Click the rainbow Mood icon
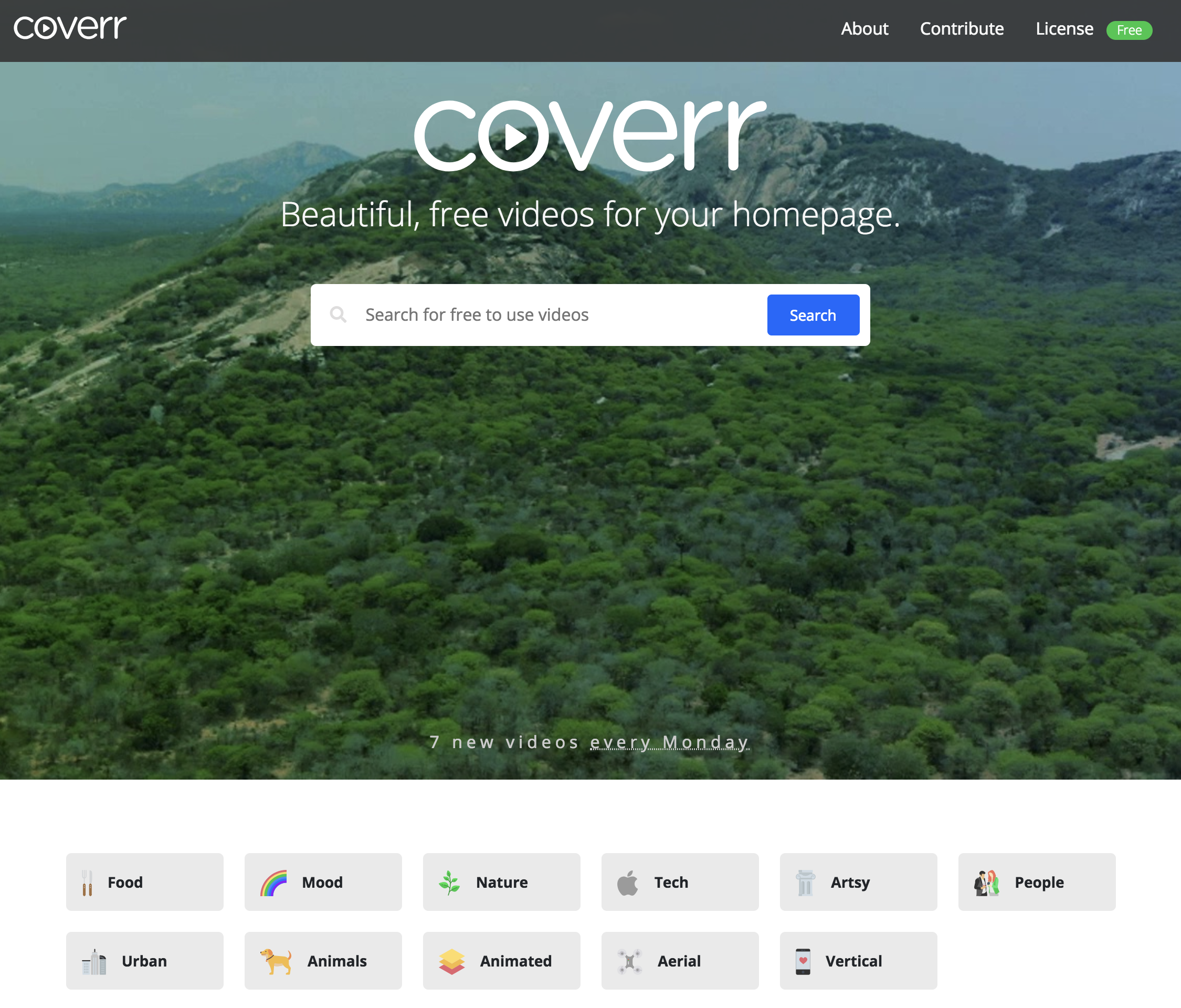The height and width of the screenshot is (1008, 1181). (273, 883)
